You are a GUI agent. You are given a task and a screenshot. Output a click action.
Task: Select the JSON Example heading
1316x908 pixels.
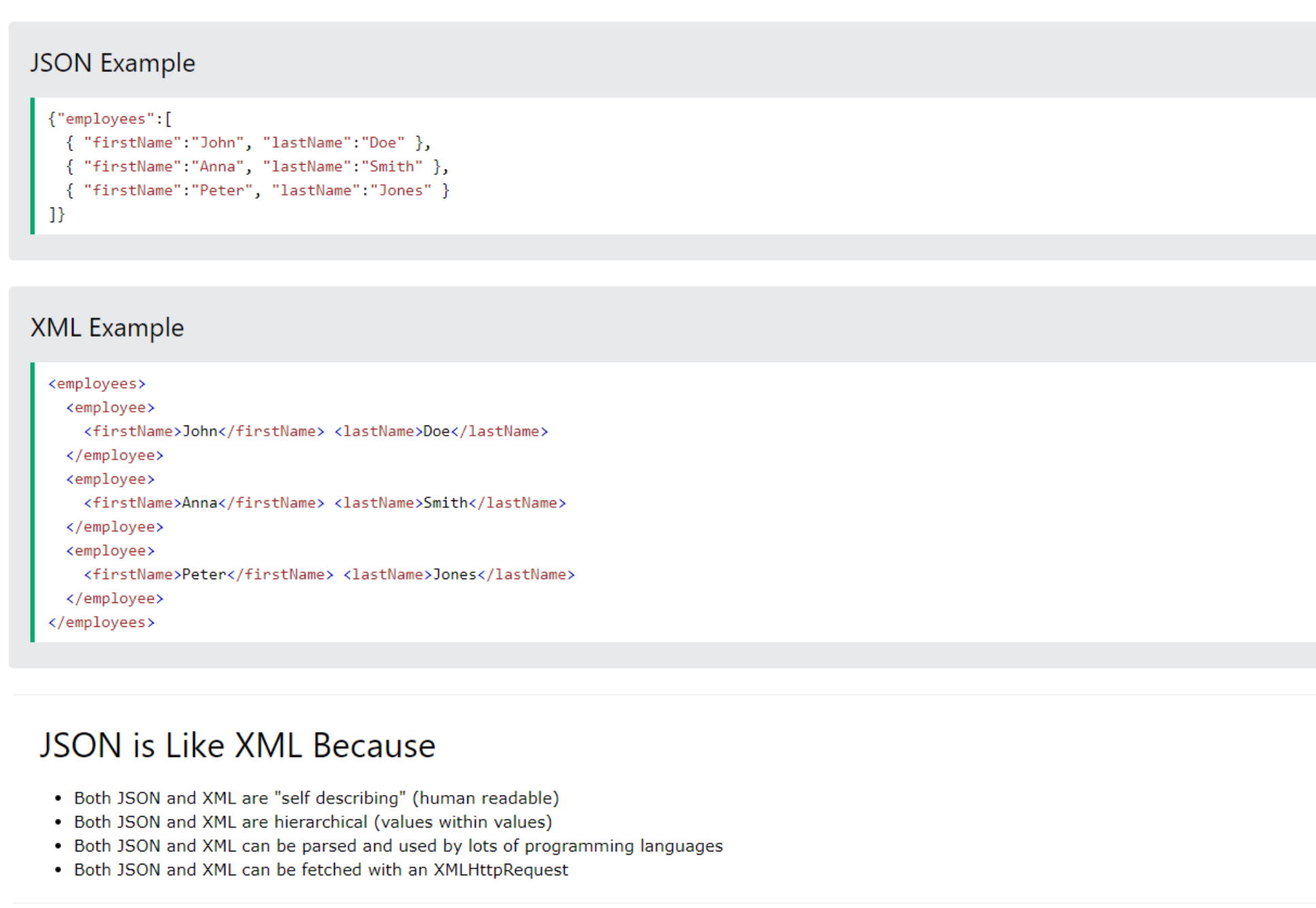click(112, 63)
